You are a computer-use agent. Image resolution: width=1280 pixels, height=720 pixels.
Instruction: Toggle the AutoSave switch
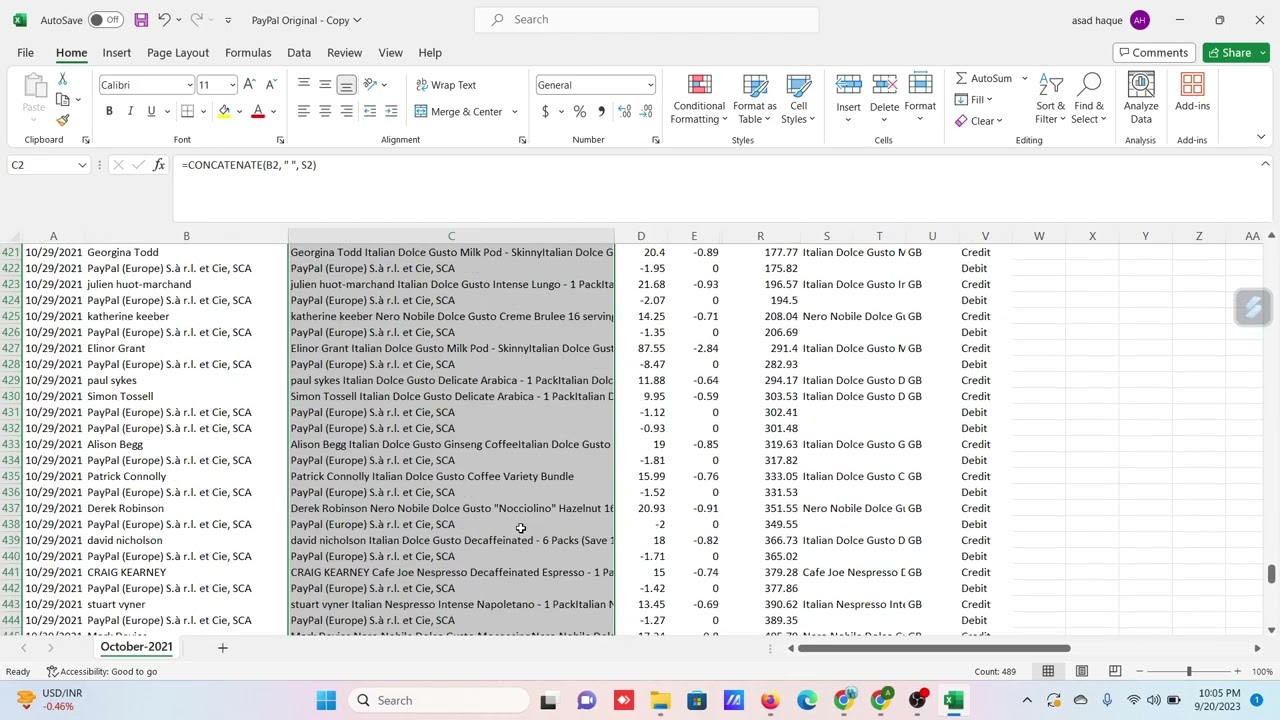point(105,20)
